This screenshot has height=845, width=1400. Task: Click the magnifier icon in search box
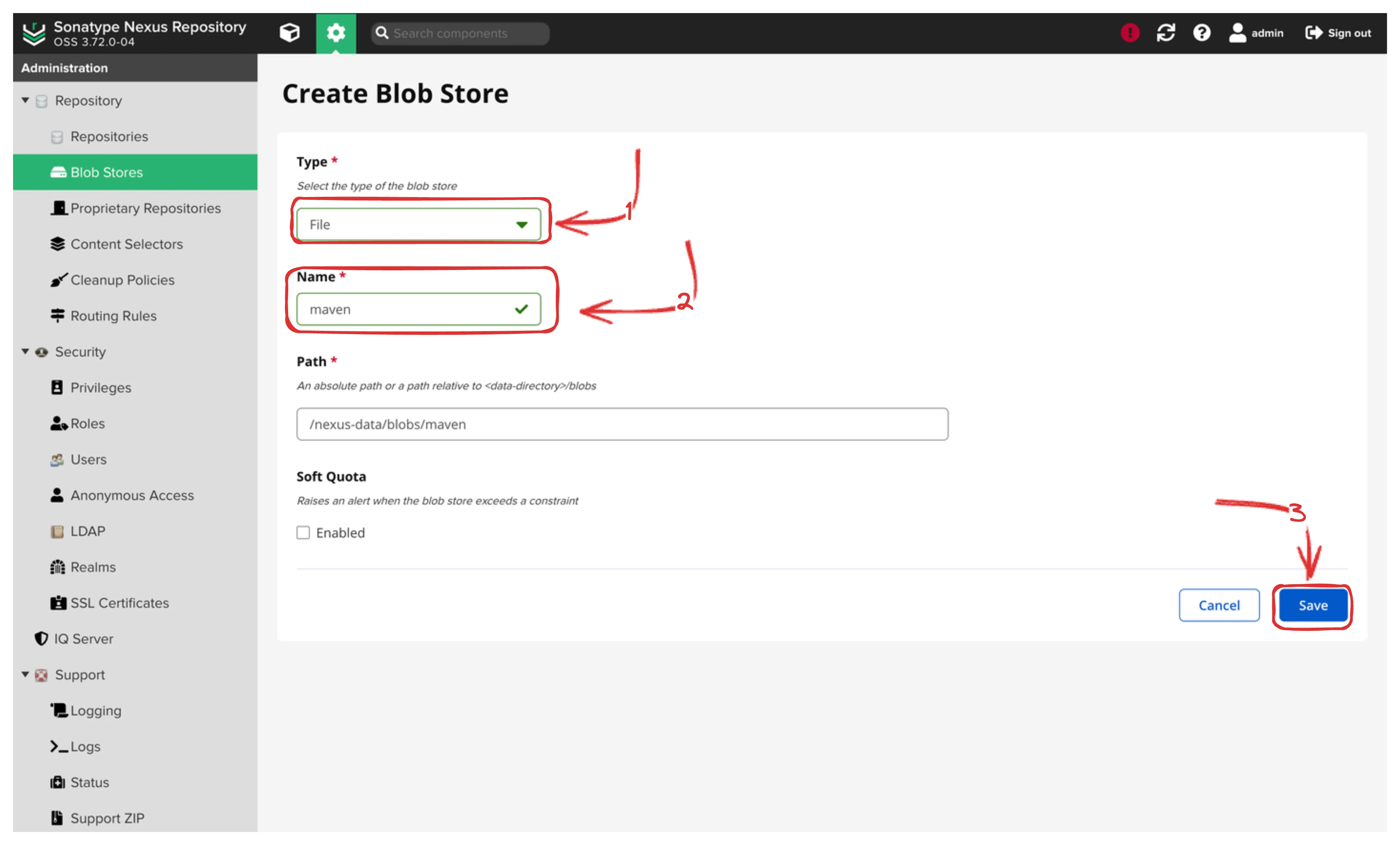(382, 33)
